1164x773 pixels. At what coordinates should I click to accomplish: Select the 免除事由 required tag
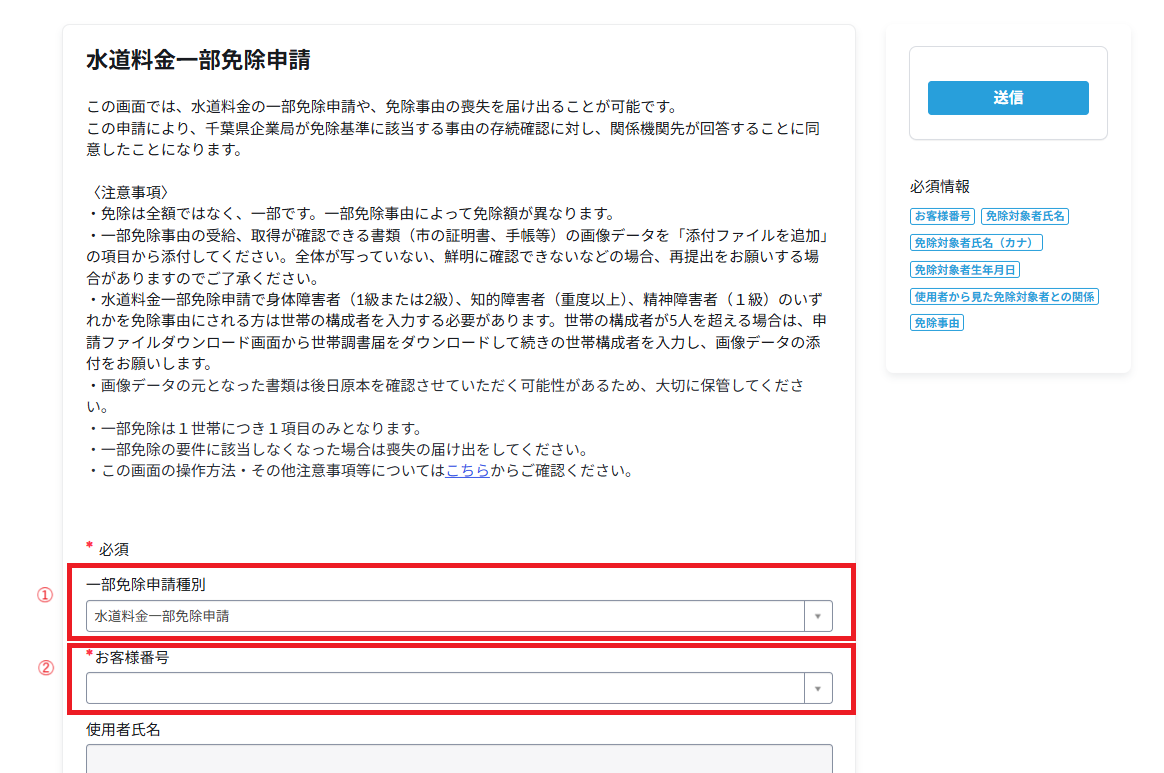[x=936, y=324]
